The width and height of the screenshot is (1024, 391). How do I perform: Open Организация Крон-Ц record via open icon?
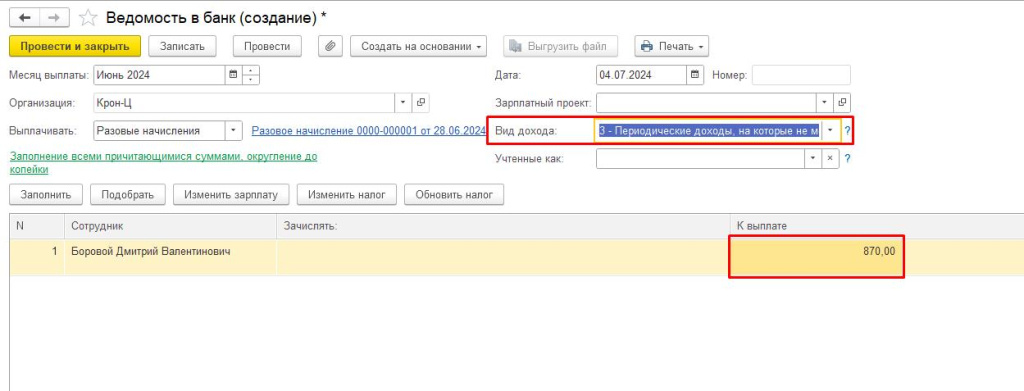(x=421, y=102)
